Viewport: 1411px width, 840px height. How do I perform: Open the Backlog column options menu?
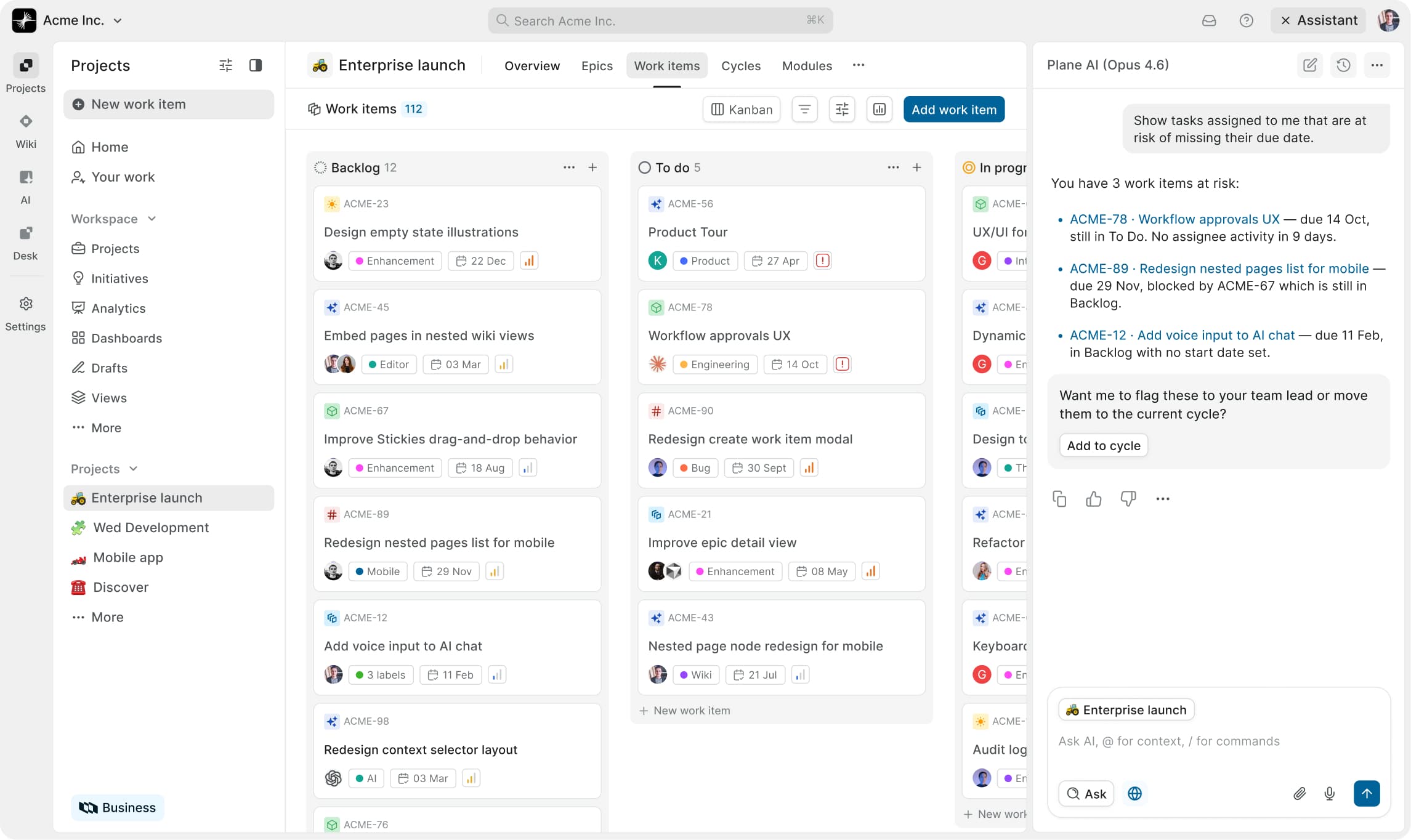coord(568,167)
